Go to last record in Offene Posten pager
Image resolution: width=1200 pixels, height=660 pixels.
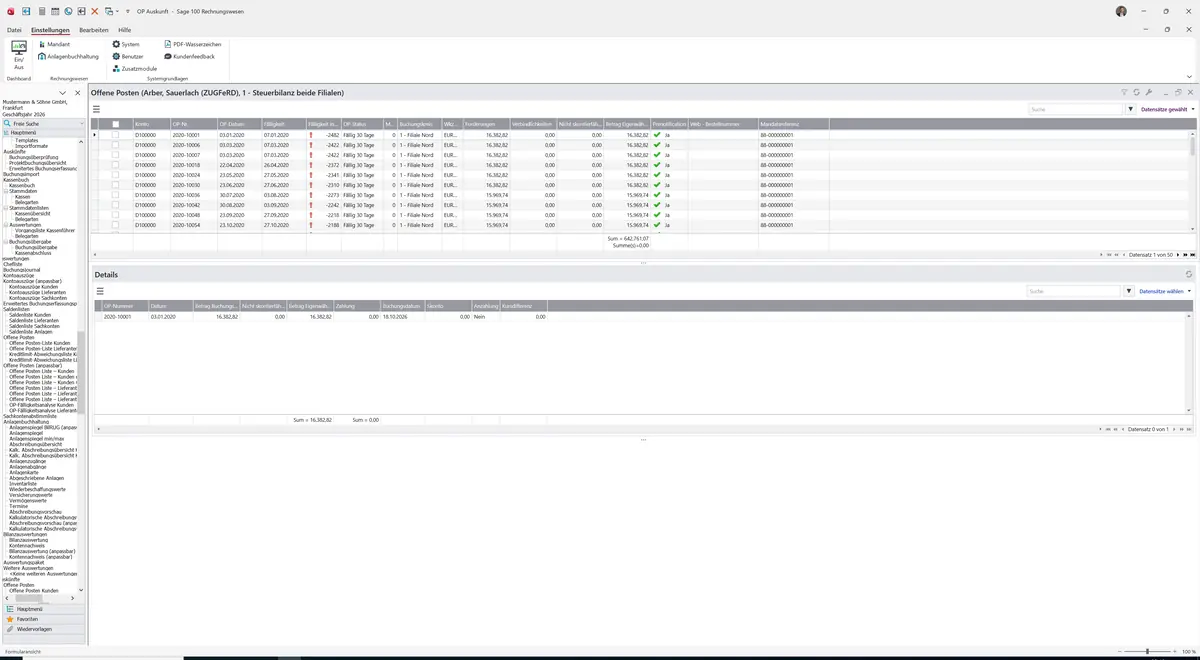point(1192,255)
